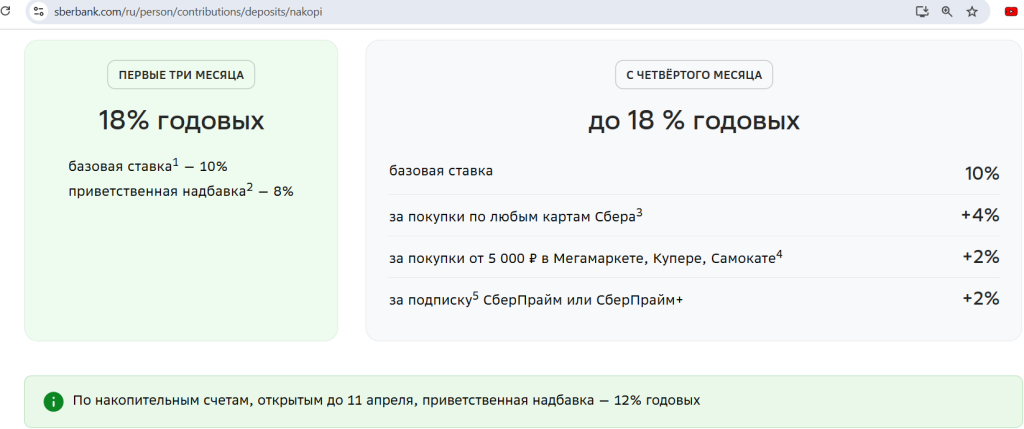This screenshot has height=429, width=1024.
Task: Focus the sberbank.com address bar URL
Action: (x=188, y=12)
